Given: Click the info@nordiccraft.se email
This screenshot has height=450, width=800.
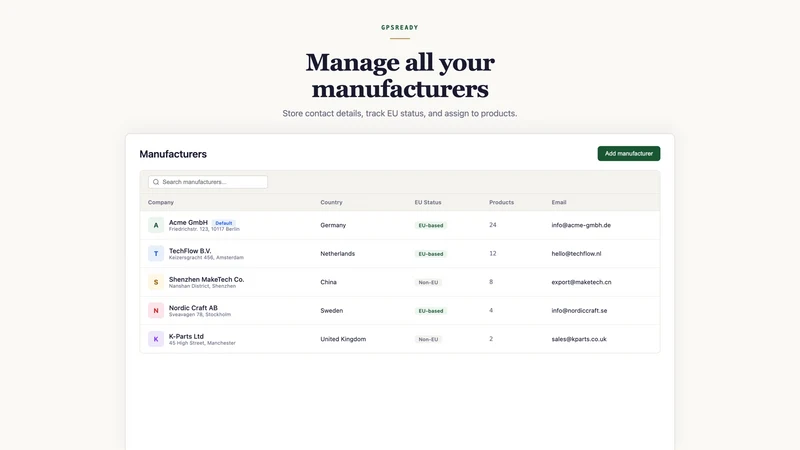Looking at the screenshot, I should [x=579, y=310].
